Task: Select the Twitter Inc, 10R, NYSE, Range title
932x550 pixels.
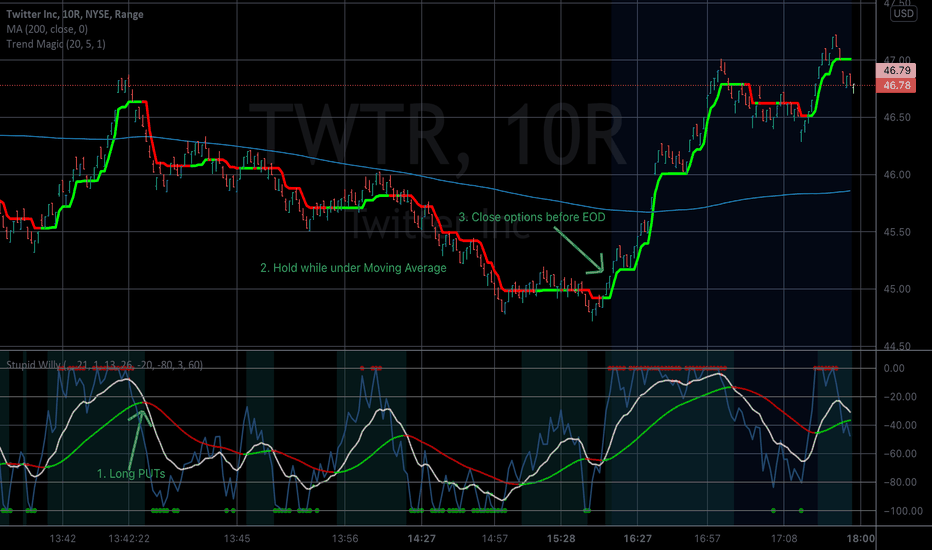Action: tap(75, 14)
